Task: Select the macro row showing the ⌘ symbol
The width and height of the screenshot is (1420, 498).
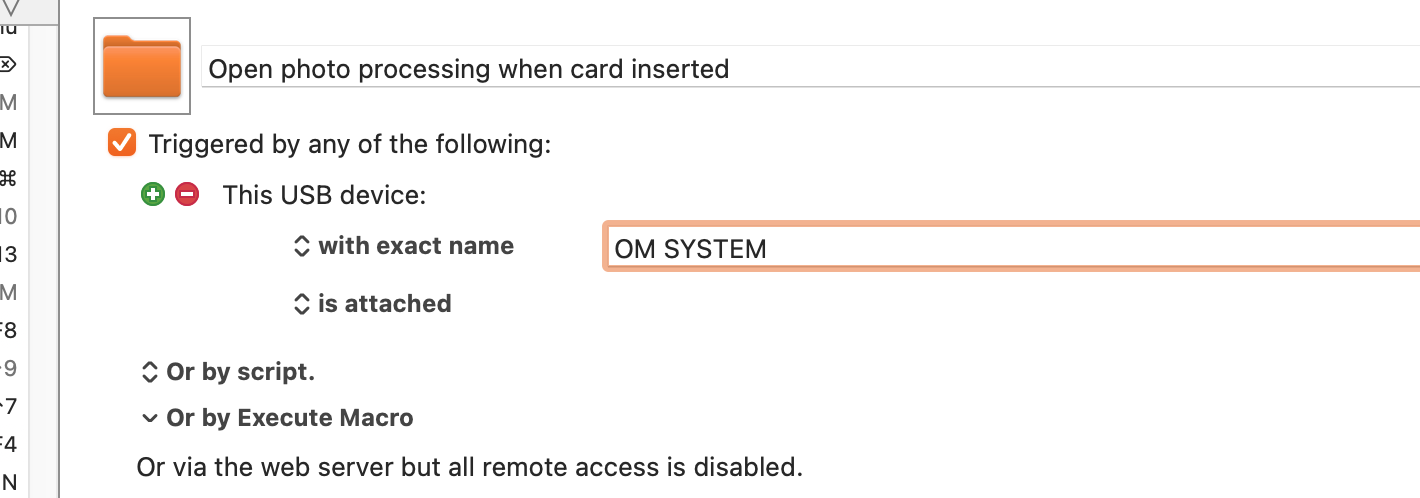Action: tap(8, 179)
